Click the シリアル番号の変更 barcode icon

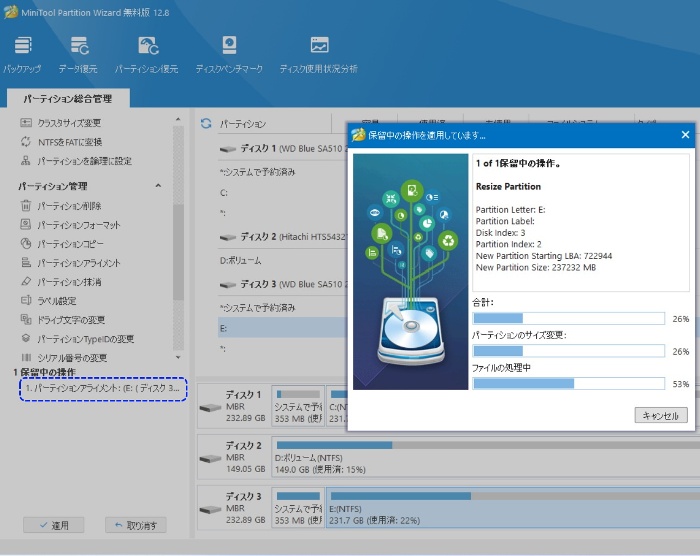coord(26,357)
